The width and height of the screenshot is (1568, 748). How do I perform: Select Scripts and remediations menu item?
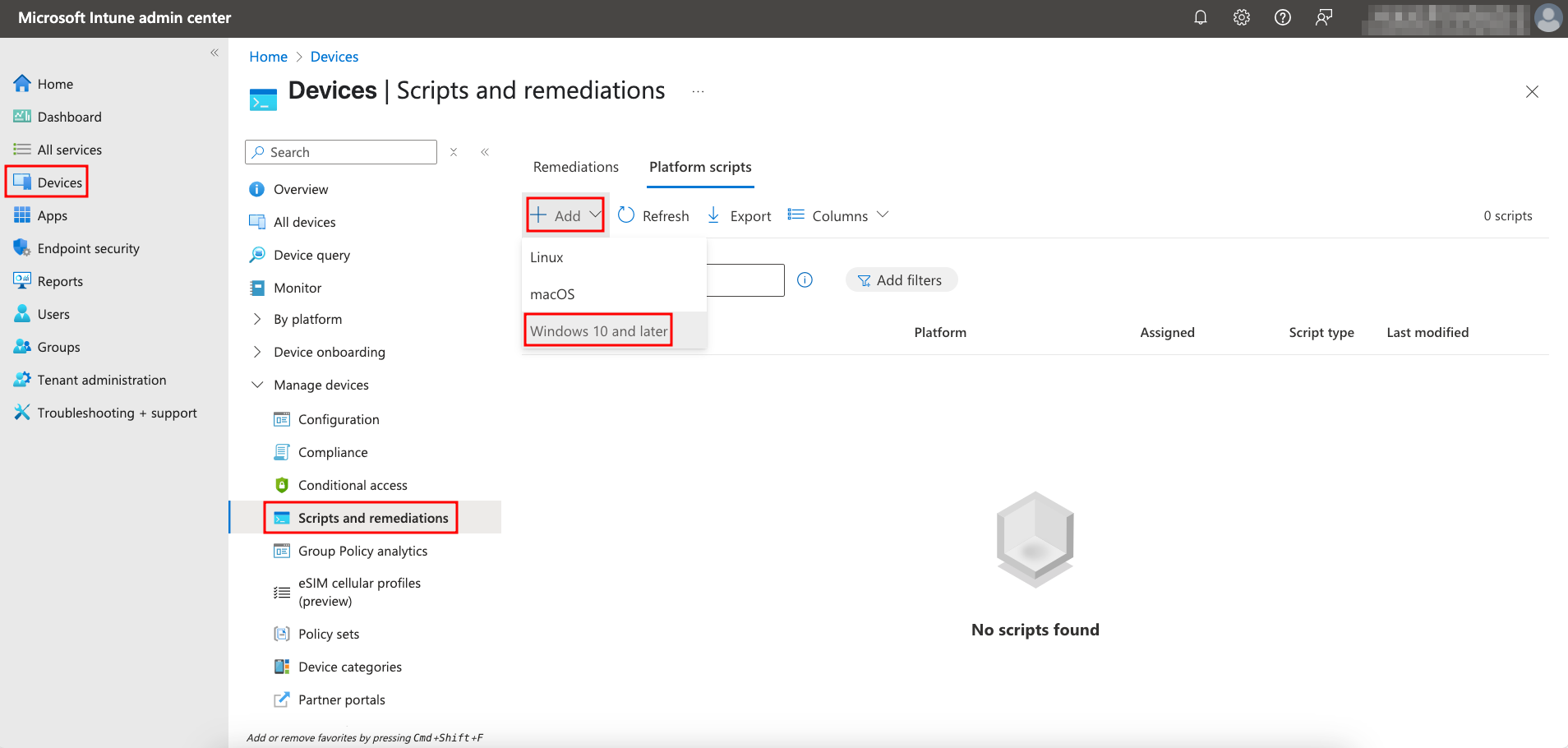coord(362,518)
